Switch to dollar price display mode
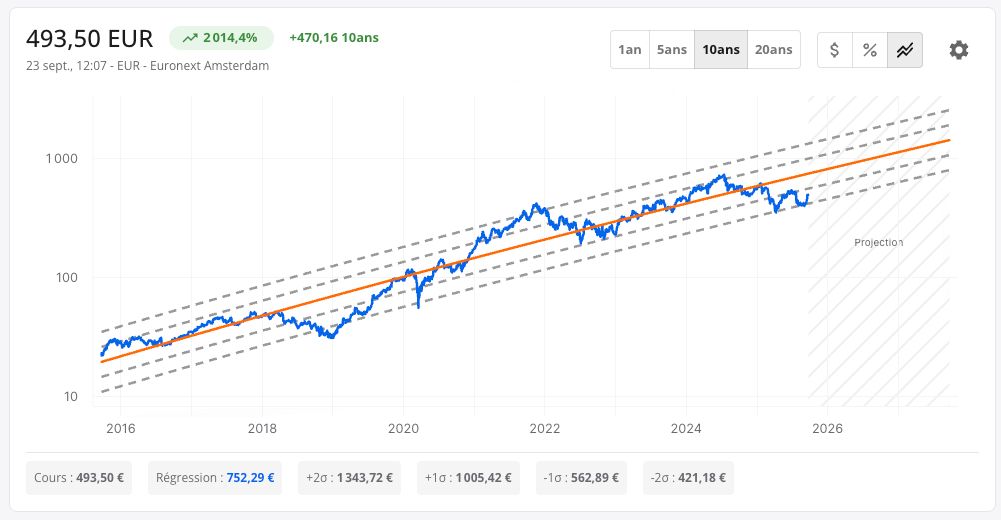 tap(835, 50)
